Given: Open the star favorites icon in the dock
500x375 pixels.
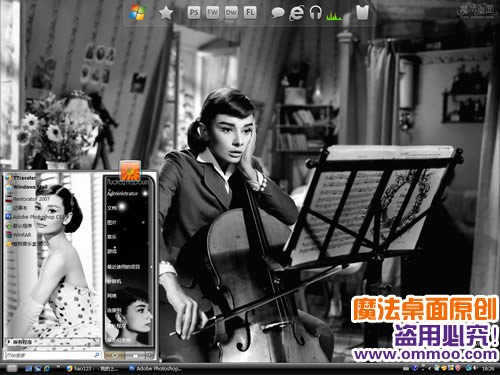Looking at the screenshot, I should (166, 13).
